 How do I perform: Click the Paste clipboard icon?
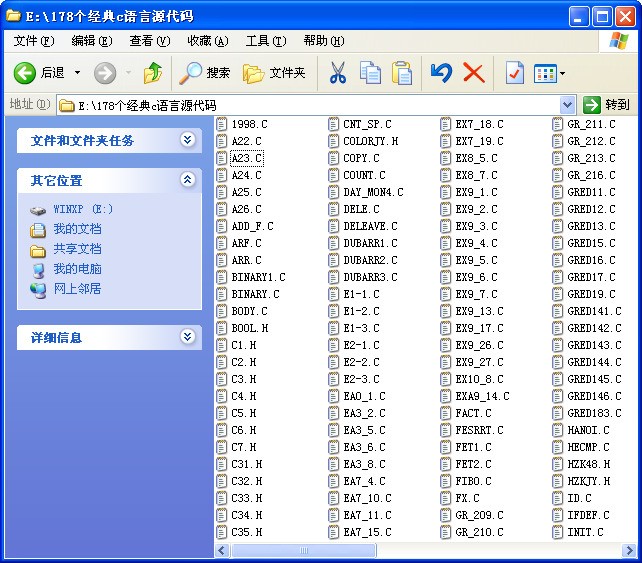(402, 73)
